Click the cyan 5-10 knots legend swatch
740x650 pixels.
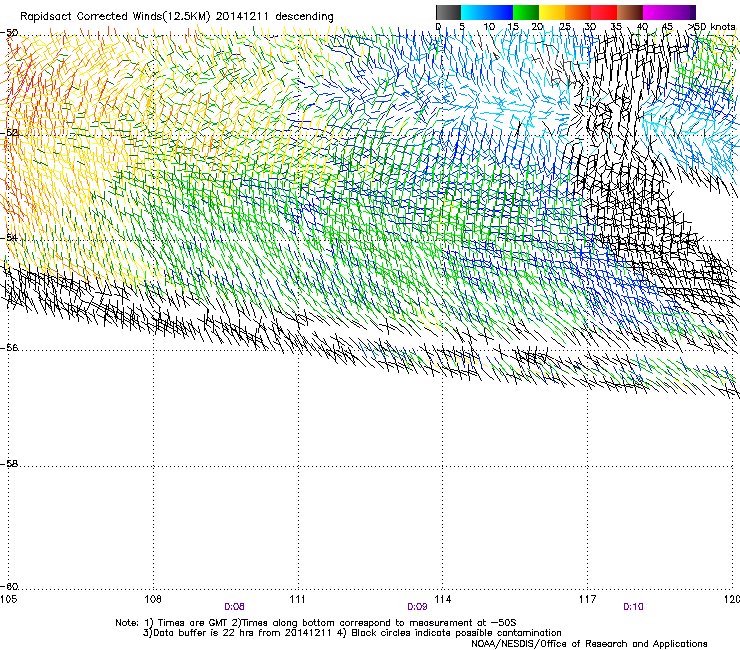pyautogui.click(x=474, y=12)
